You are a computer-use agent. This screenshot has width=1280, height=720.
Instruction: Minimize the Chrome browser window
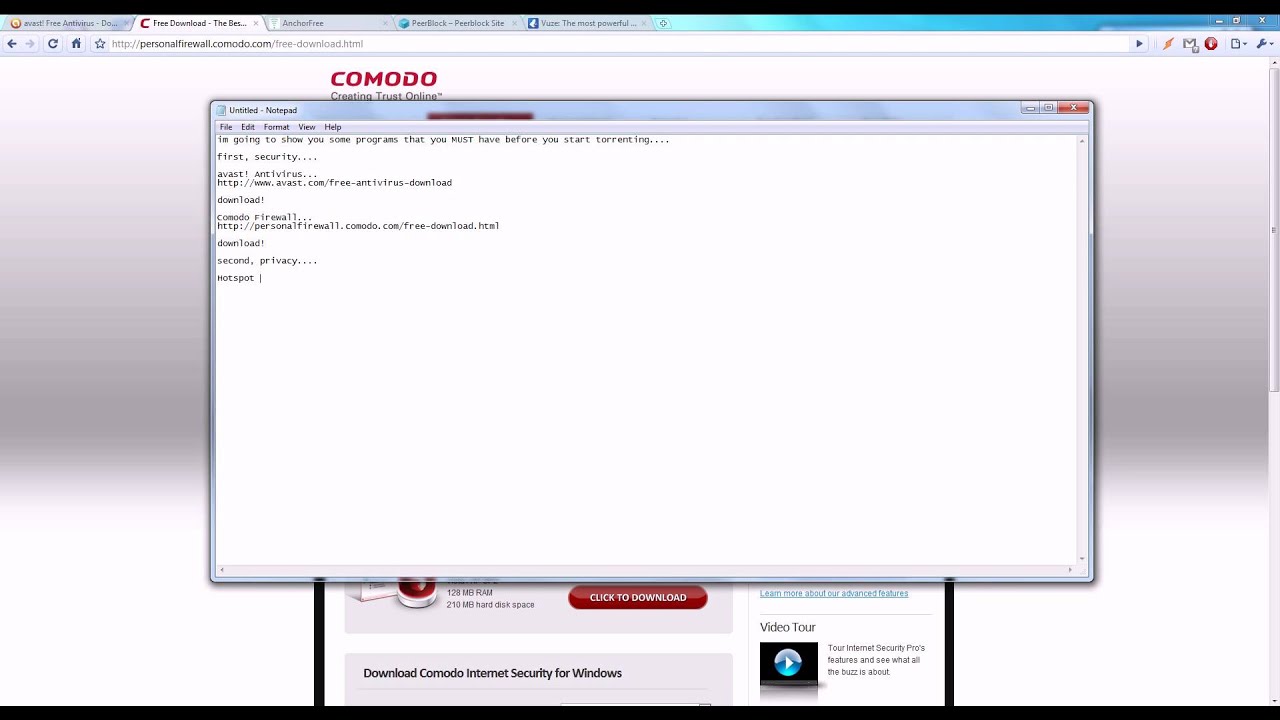1220,19
